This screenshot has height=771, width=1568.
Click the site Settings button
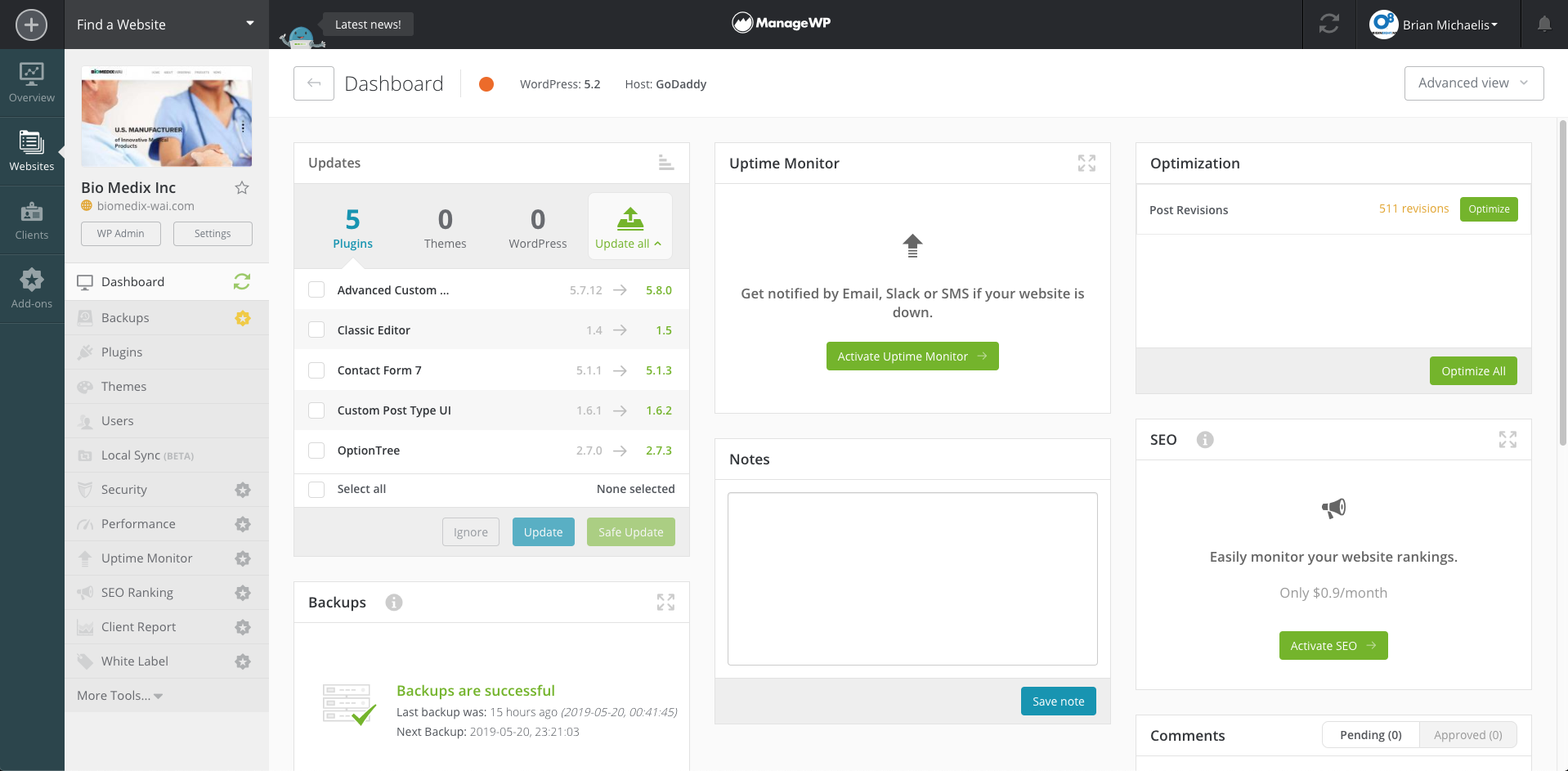click(x=213, y=234)
